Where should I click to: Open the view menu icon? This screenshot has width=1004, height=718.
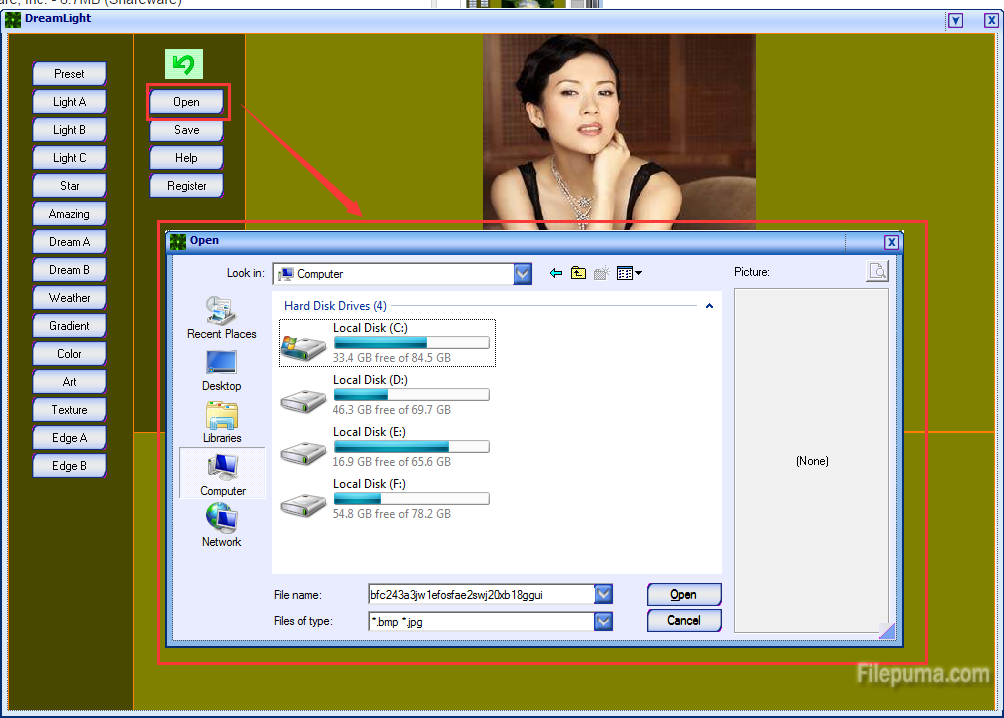tap(629, 273)
